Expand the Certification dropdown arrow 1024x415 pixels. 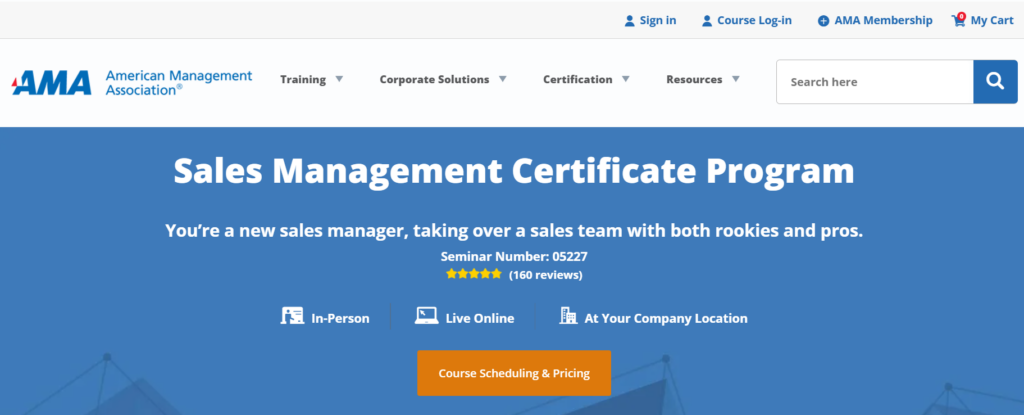pos(626,79)
